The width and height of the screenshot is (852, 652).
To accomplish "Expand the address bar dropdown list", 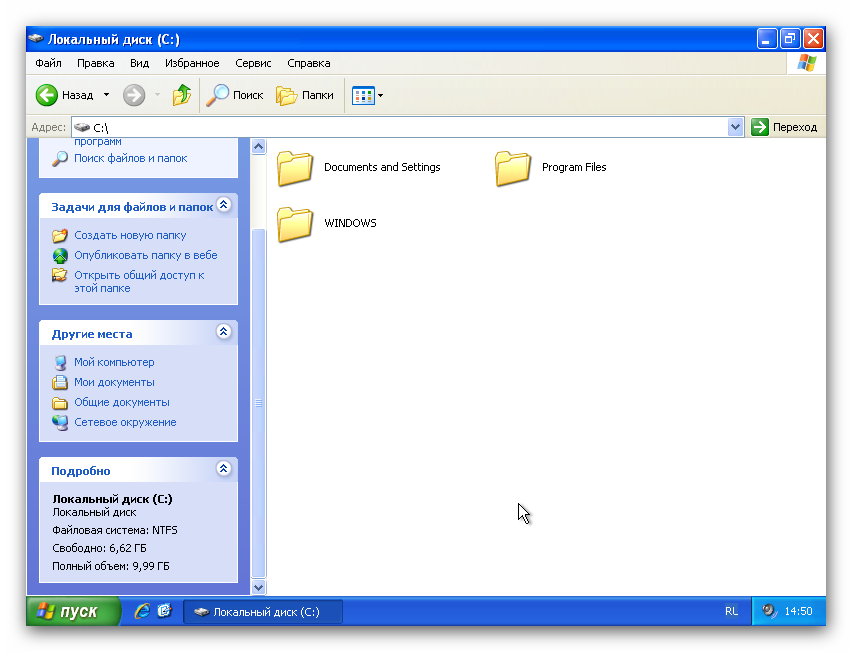I will [x=736, y=127].
